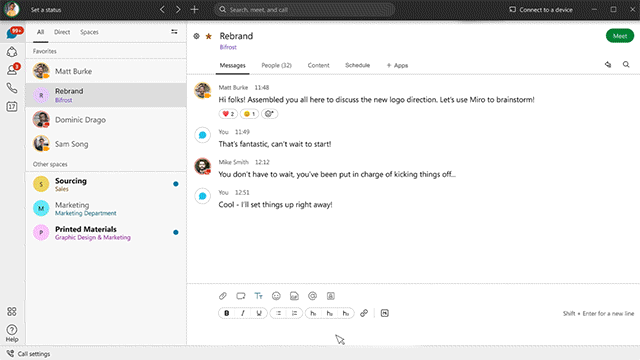Click Mike Smith's avatar in the conversation
This screenshot has height=360, width=640.
pyautogui.click(x=202, y=166)
